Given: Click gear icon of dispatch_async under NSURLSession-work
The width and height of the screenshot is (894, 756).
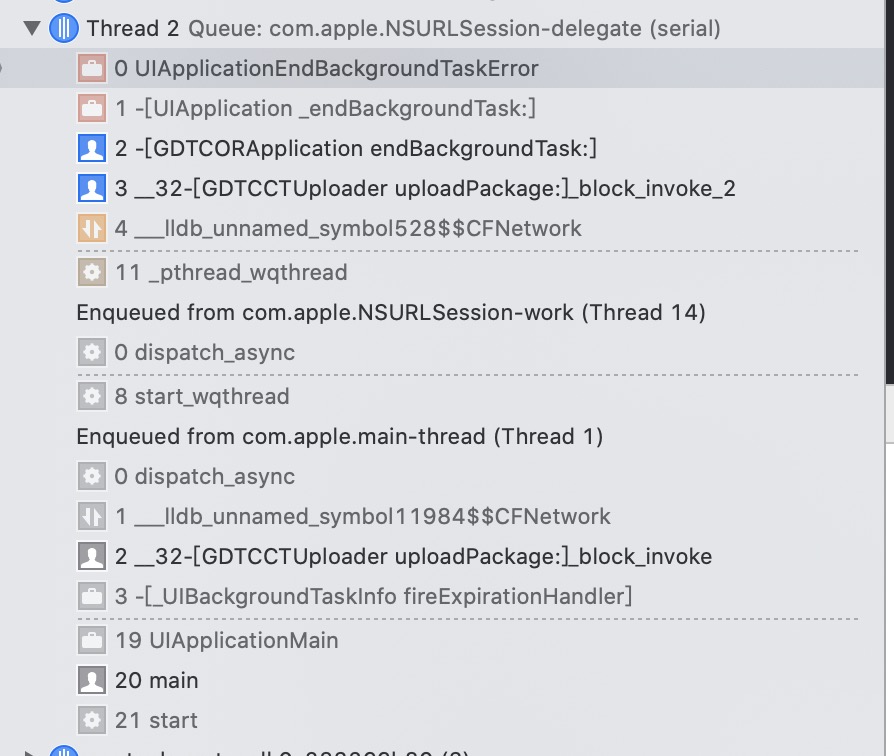Looking at the screenshot, I should pyautogui.click(x=92, y=352).
